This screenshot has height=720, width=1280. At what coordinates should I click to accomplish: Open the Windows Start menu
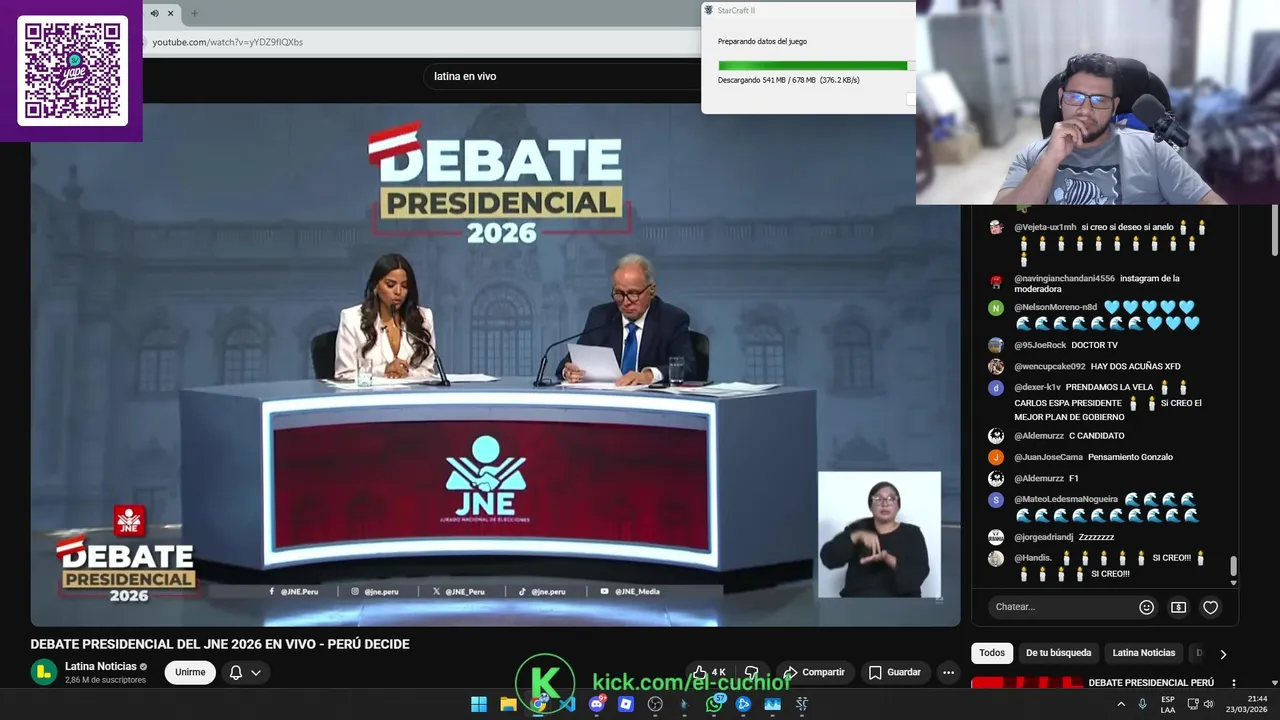(479, 704)
